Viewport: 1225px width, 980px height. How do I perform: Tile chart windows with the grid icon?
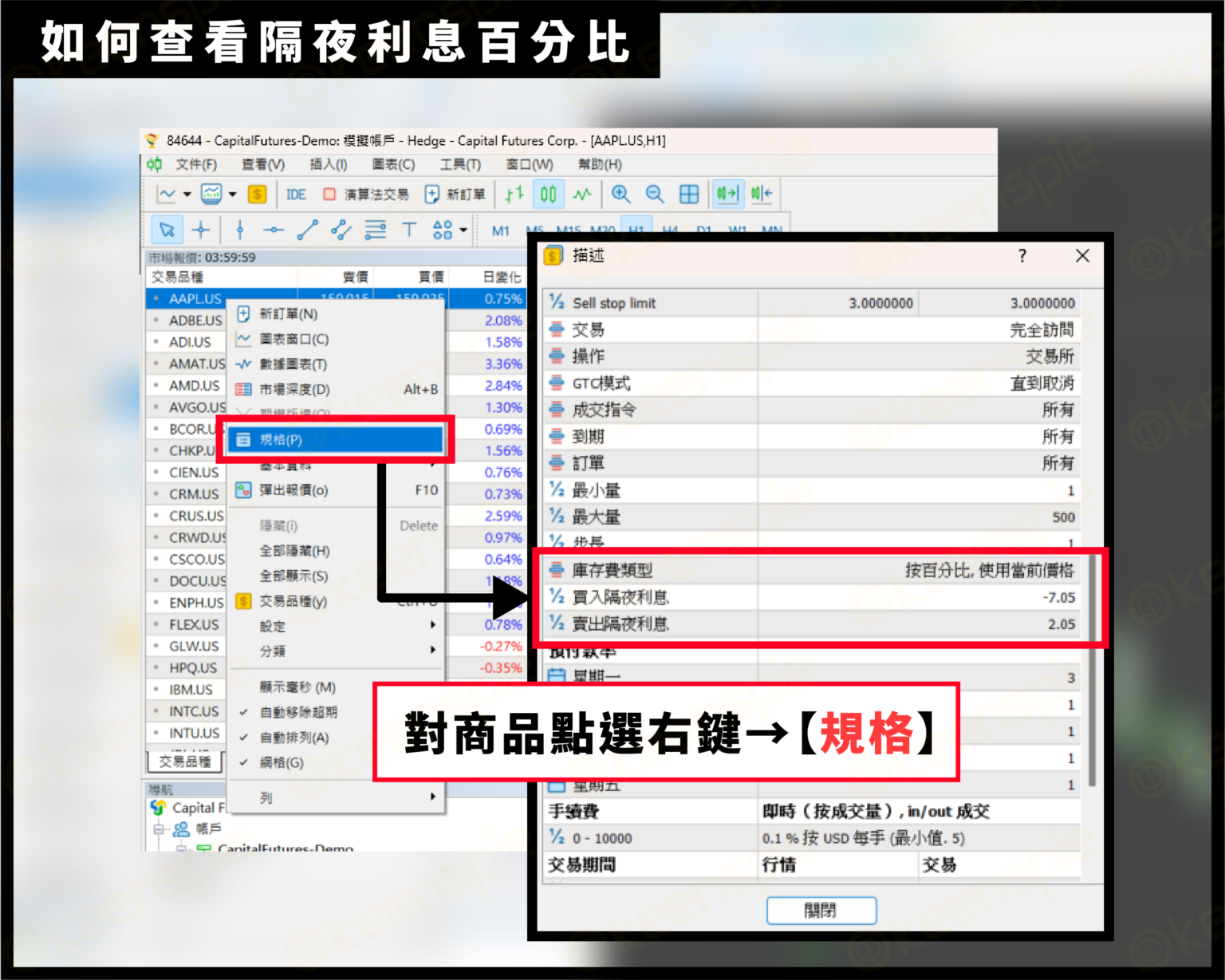(689, 194)
